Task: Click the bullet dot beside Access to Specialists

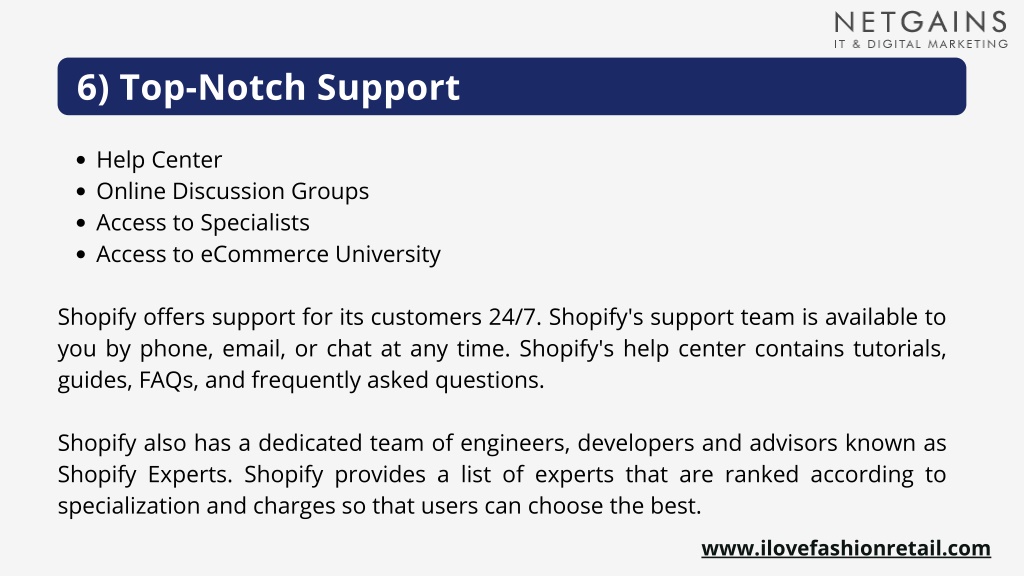Action: [81, 223]
